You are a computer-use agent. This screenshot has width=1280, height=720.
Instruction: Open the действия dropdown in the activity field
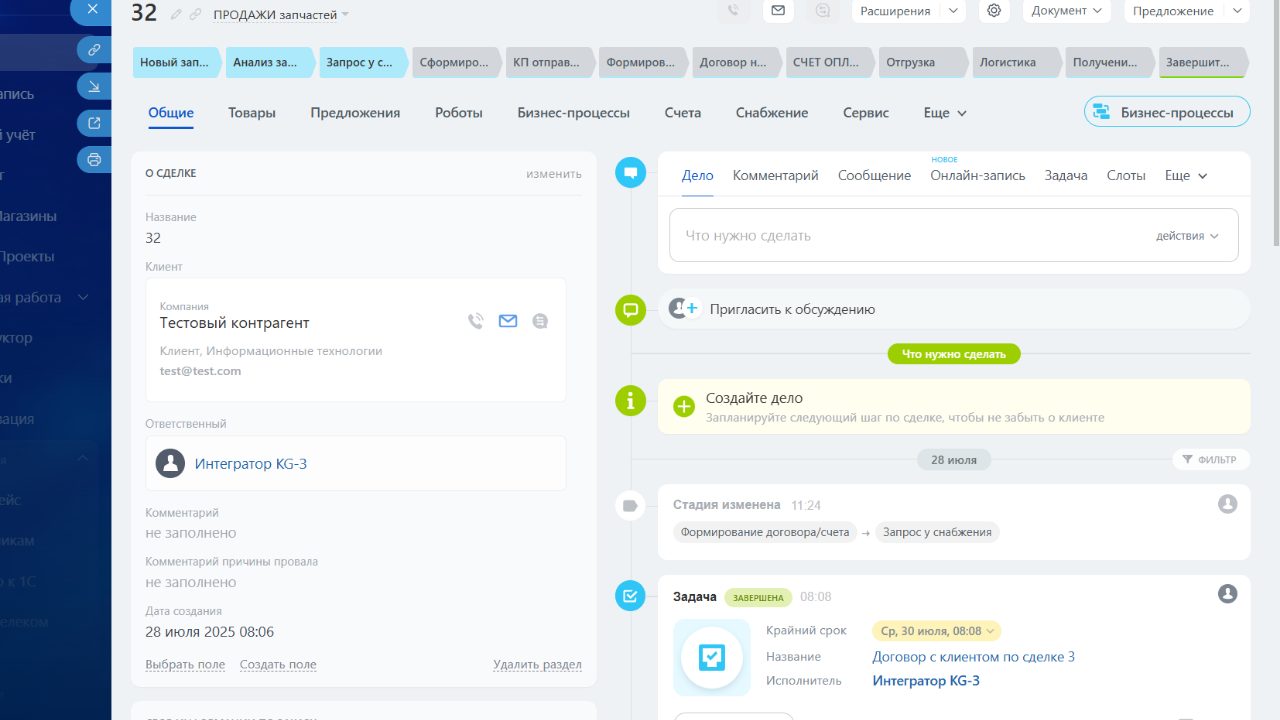pyautogui.click(x=1187, y=236)
